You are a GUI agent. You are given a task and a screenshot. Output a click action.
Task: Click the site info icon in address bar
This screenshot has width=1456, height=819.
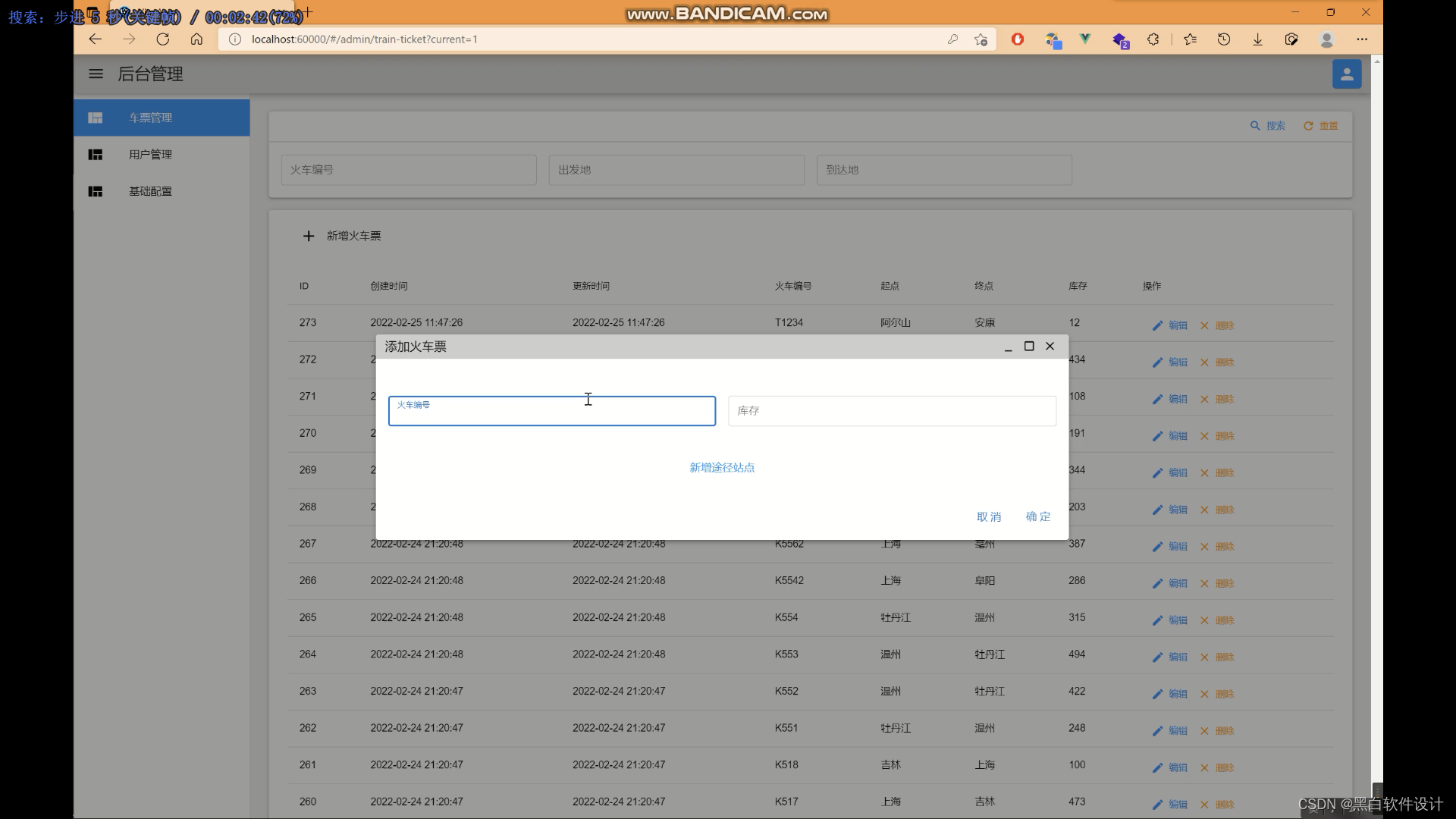235,39
